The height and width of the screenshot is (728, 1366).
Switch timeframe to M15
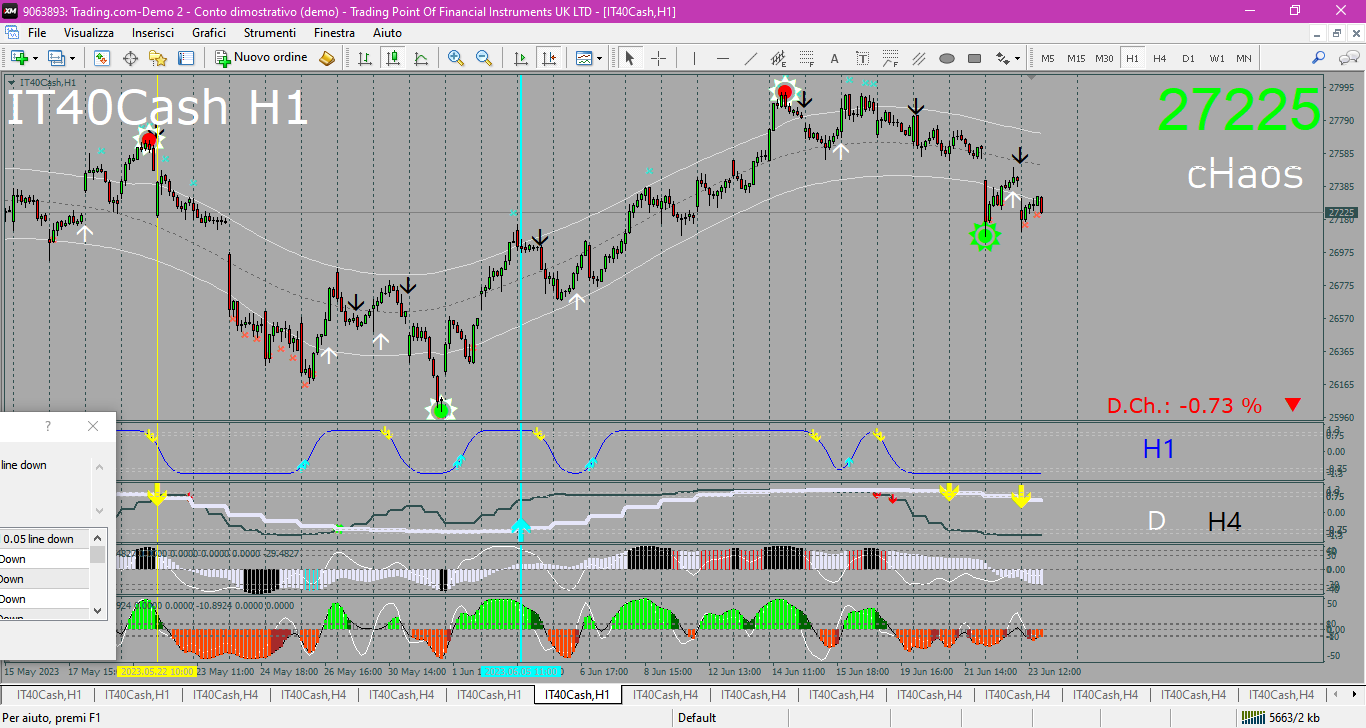point(1076,58)
